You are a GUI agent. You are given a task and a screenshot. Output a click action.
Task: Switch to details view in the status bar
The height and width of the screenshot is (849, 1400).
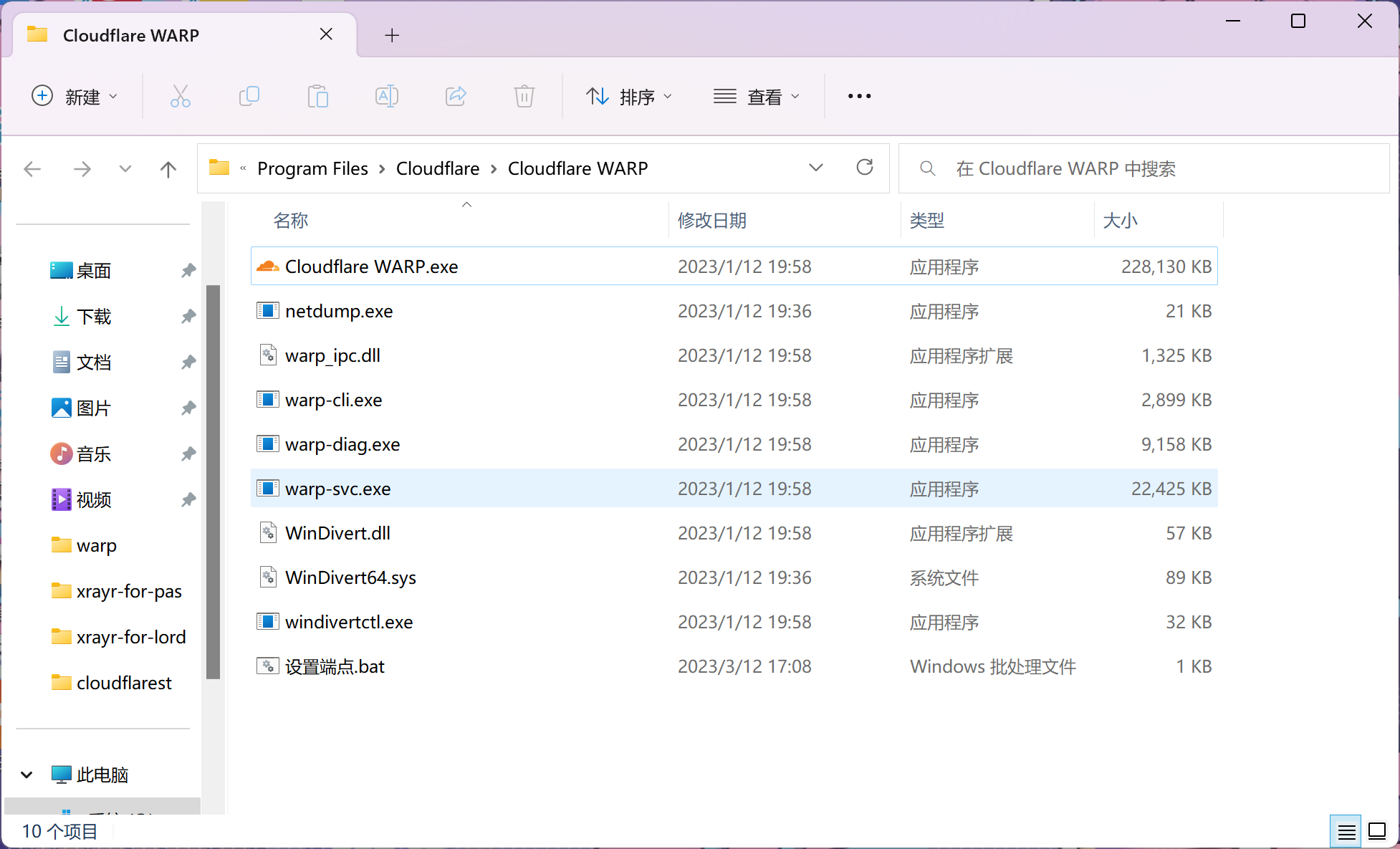[1346, 831]
